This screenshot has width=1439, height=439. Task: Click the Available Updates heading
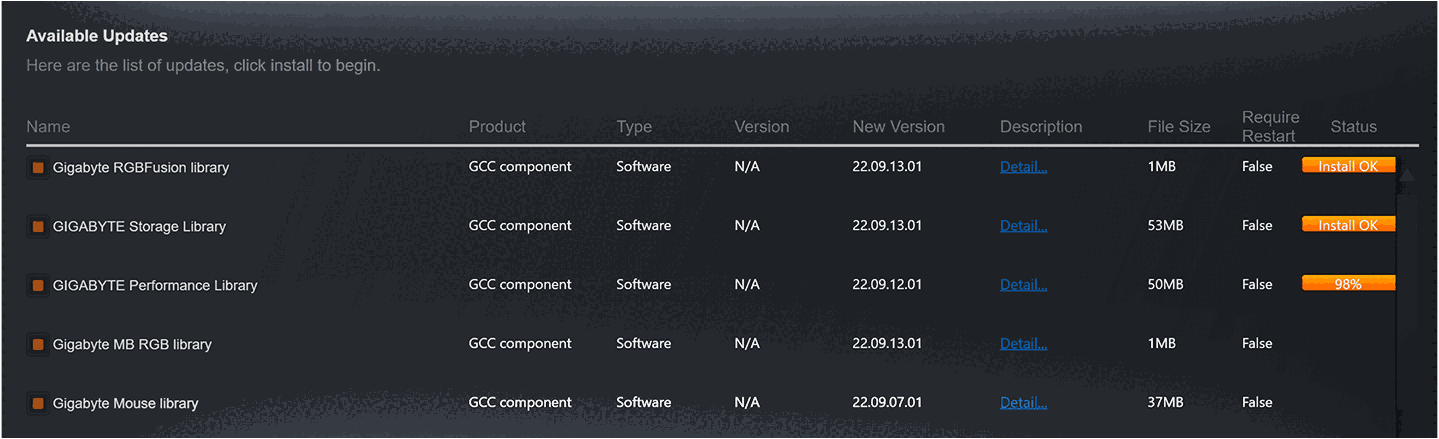tap(97, 36)
